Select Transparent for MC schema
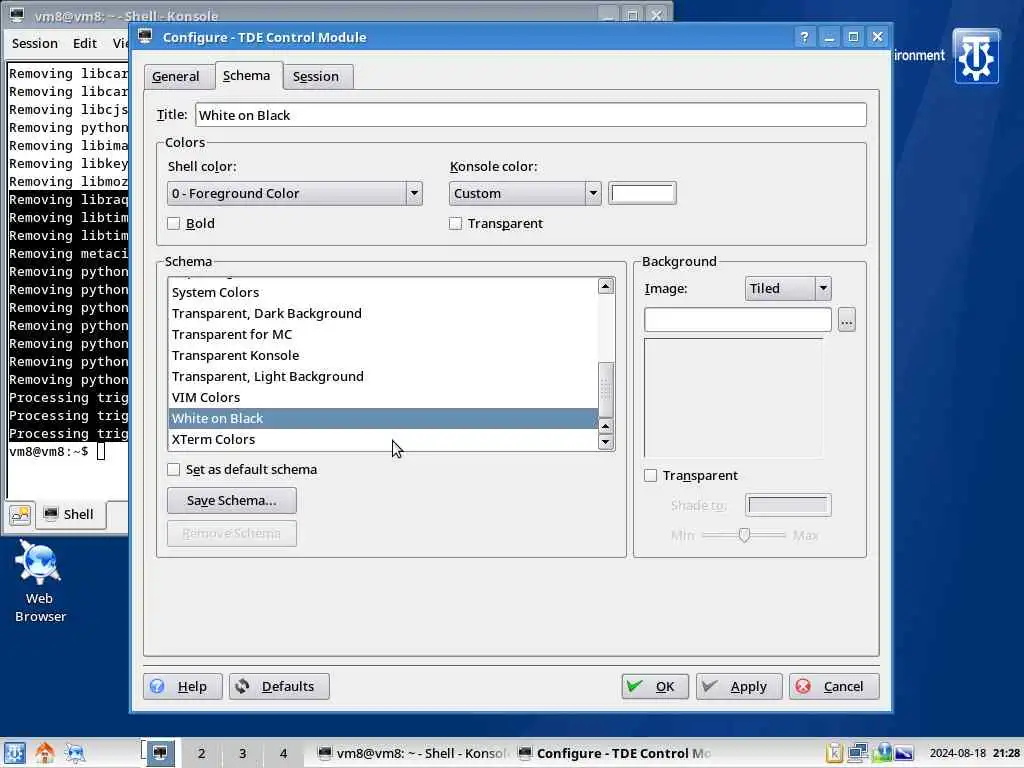Viewport: 1024px width, 768px height. click(x=383, y=334)
